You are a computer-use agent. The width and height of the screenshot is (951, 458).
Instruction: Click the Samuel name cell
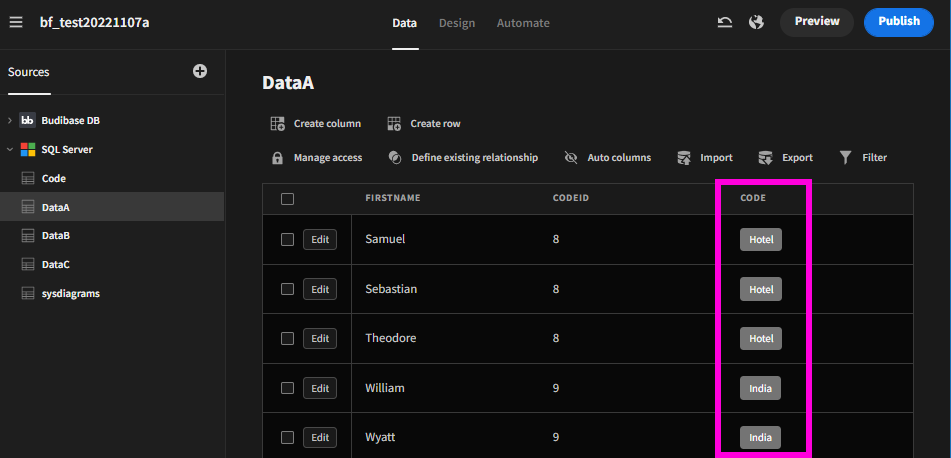tap(385, 240)
